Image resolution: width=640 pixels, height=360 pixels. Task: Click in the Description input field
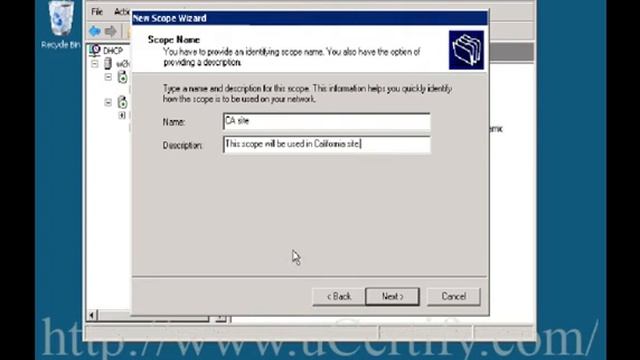pos(327,144)
